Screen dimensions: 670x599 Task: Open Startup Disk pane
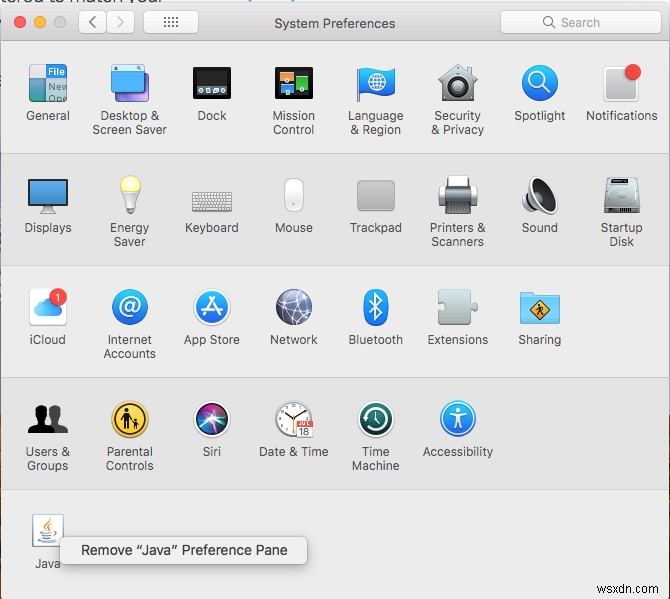[x=622, y=195]
